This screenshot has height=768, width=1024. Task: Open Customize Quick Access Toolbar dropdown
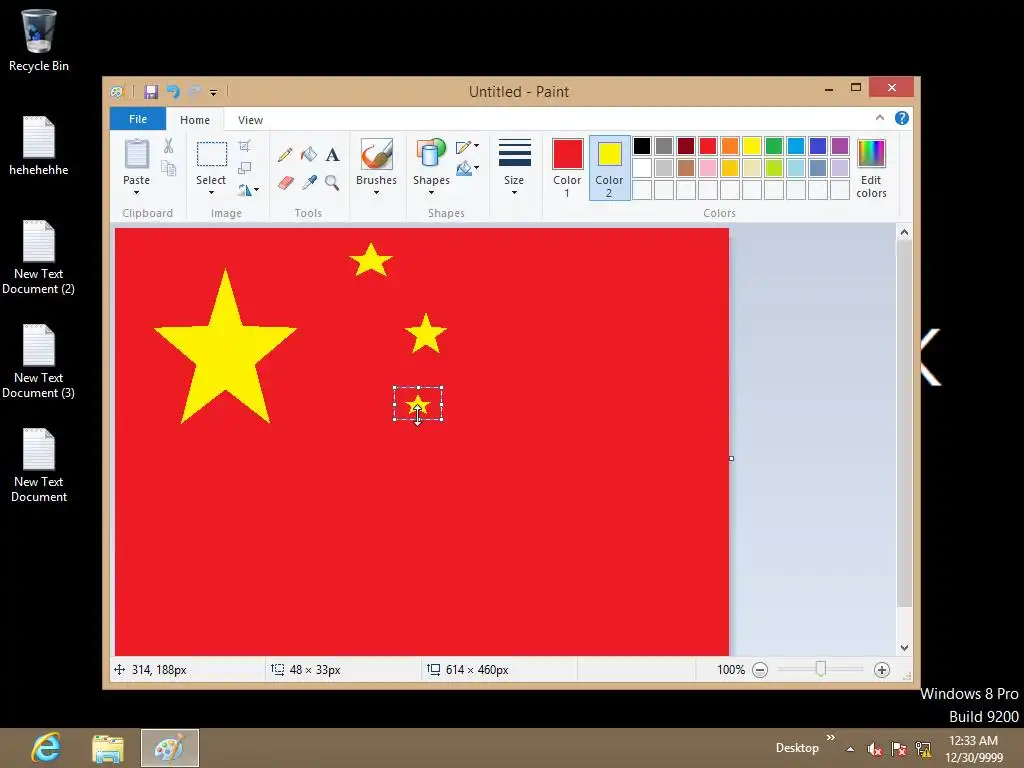214,93
